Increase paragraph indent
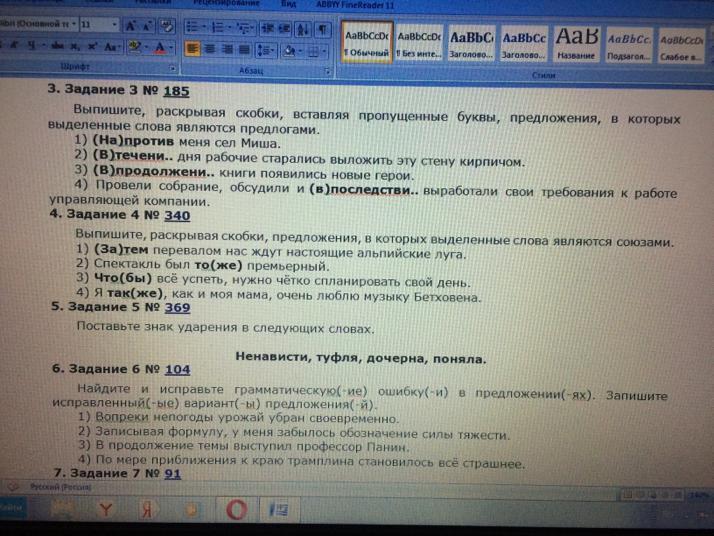This screenshot has height=536, width=714. 285,29
